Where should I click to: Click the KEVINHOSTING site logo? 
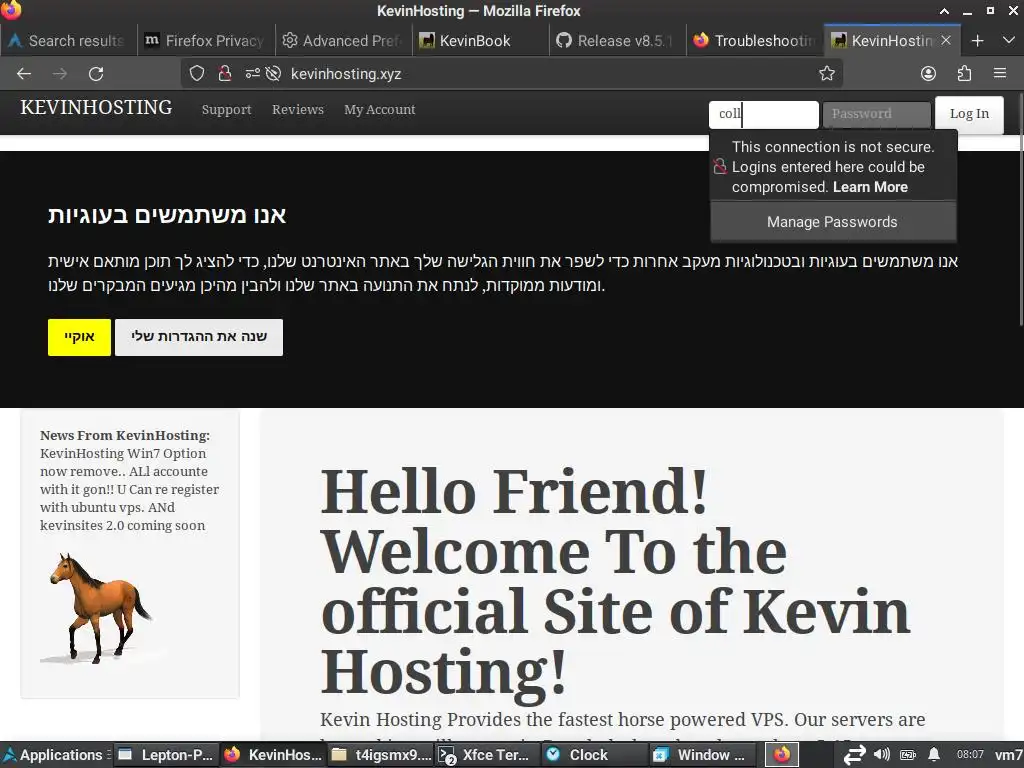[x=96, y=108]
